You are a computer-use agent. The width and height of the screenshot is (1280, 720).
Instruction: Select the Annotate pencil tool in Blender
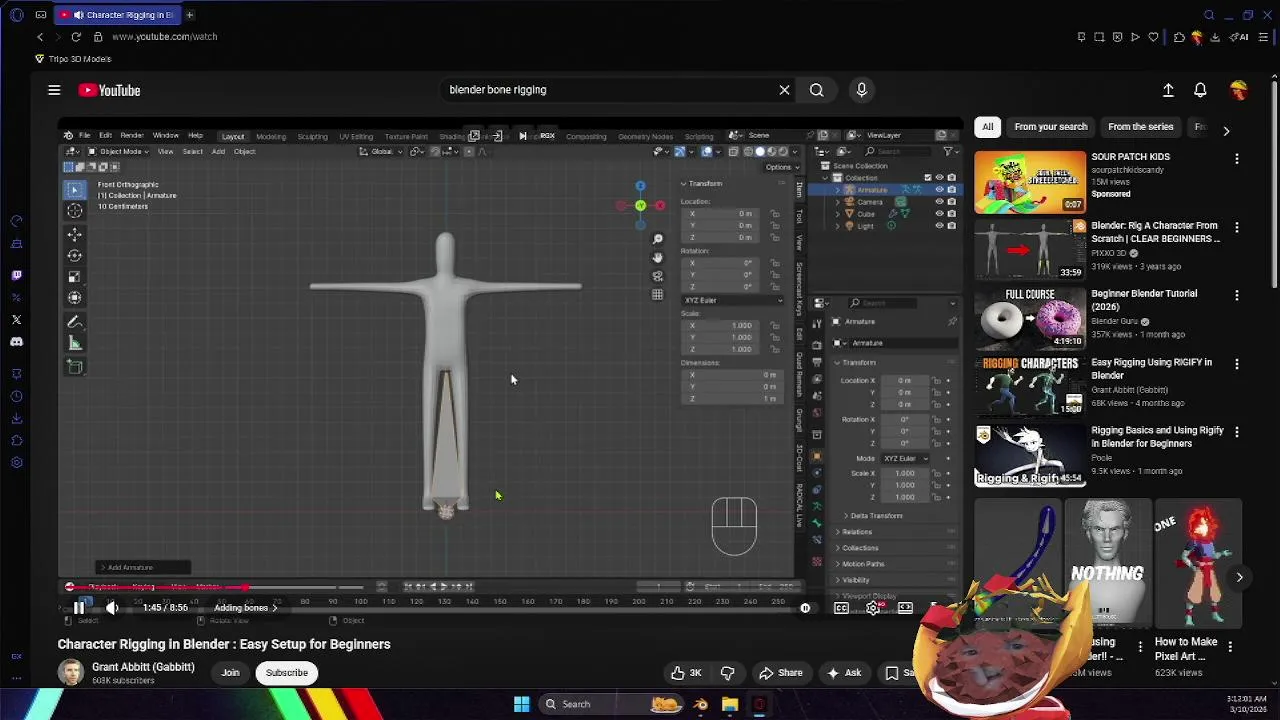(x=75, y=322)
